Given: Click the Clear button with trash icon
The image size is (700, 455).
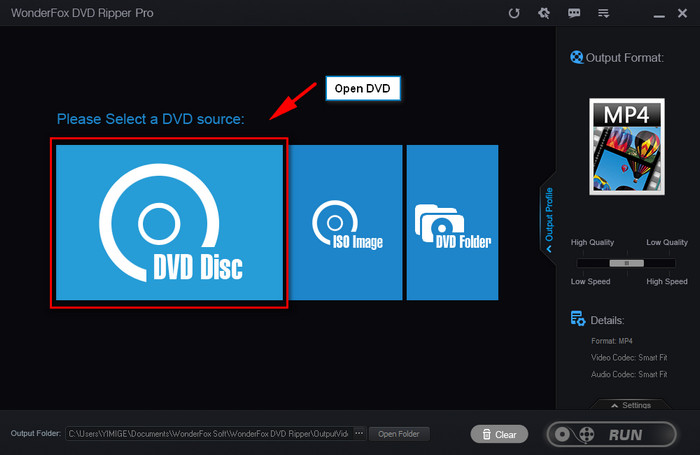Looking at the screenshot, I should (499, 434).
